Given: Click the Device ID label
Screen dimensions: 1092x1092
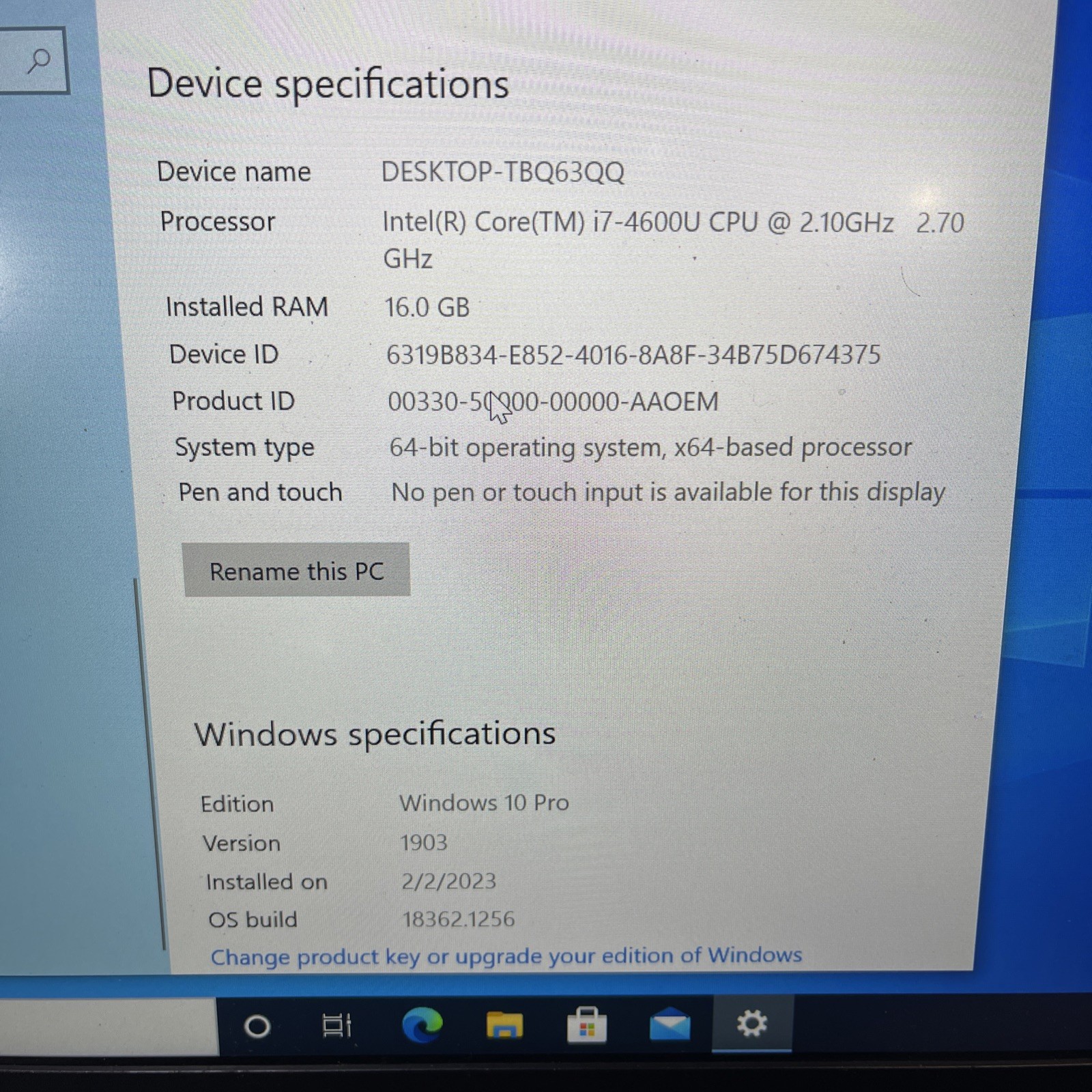Looking at the screenshot, I should (x=224, y=354).
